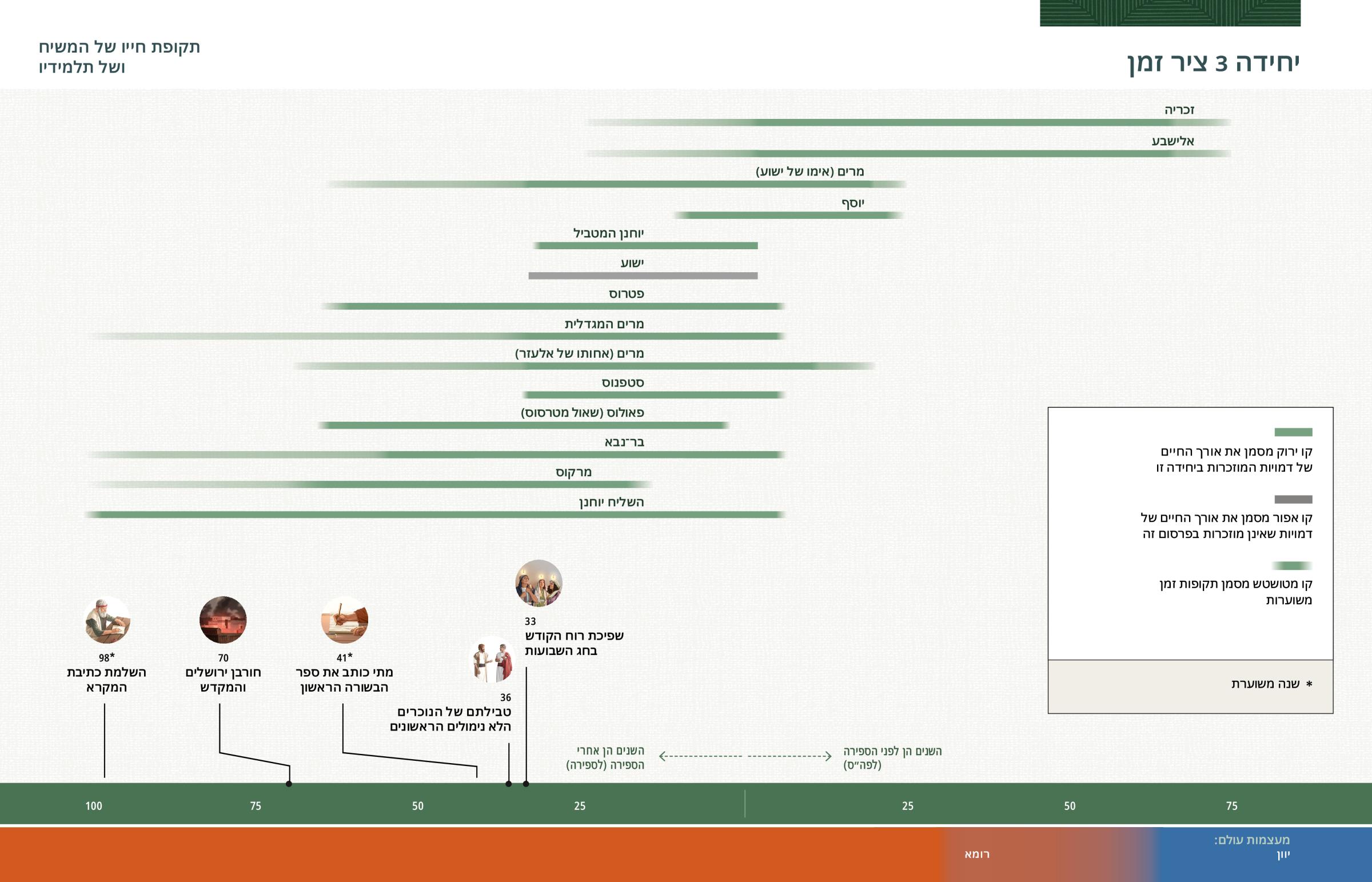Click the name label פטרוס
1372x882 pixels.
coord(626,294)
